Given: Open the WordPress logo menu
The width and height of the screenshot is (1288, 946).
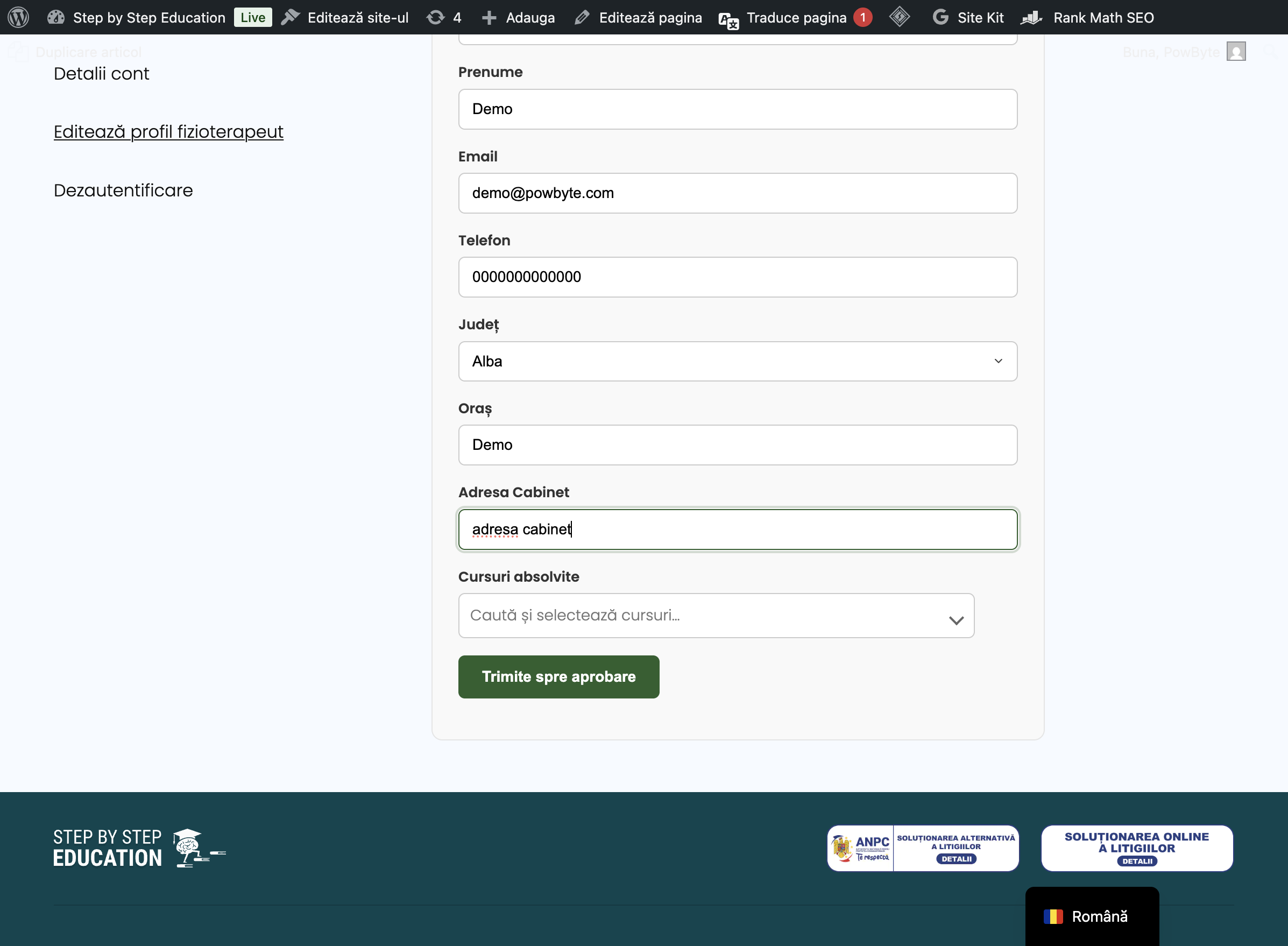Looking at the screenshot, I should [x=18, y=17].
